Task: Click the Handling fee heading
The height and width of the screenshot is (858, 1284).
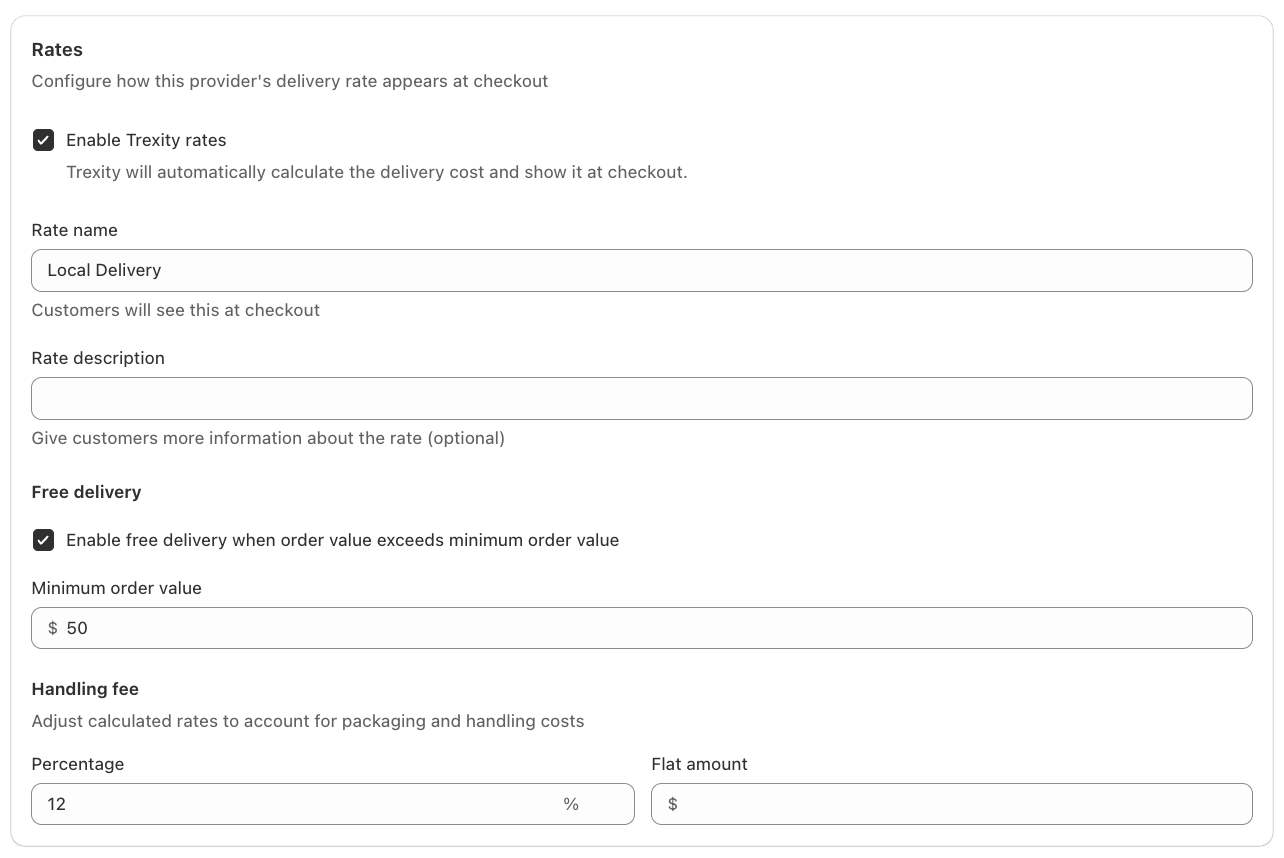Action: click(85, 689)
